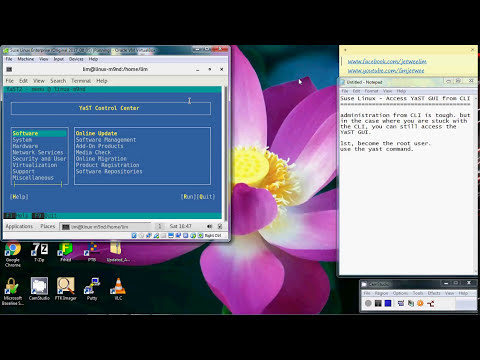
Task: Click terminal taskbar button in SUSE panel
Action: coord(105,227)
